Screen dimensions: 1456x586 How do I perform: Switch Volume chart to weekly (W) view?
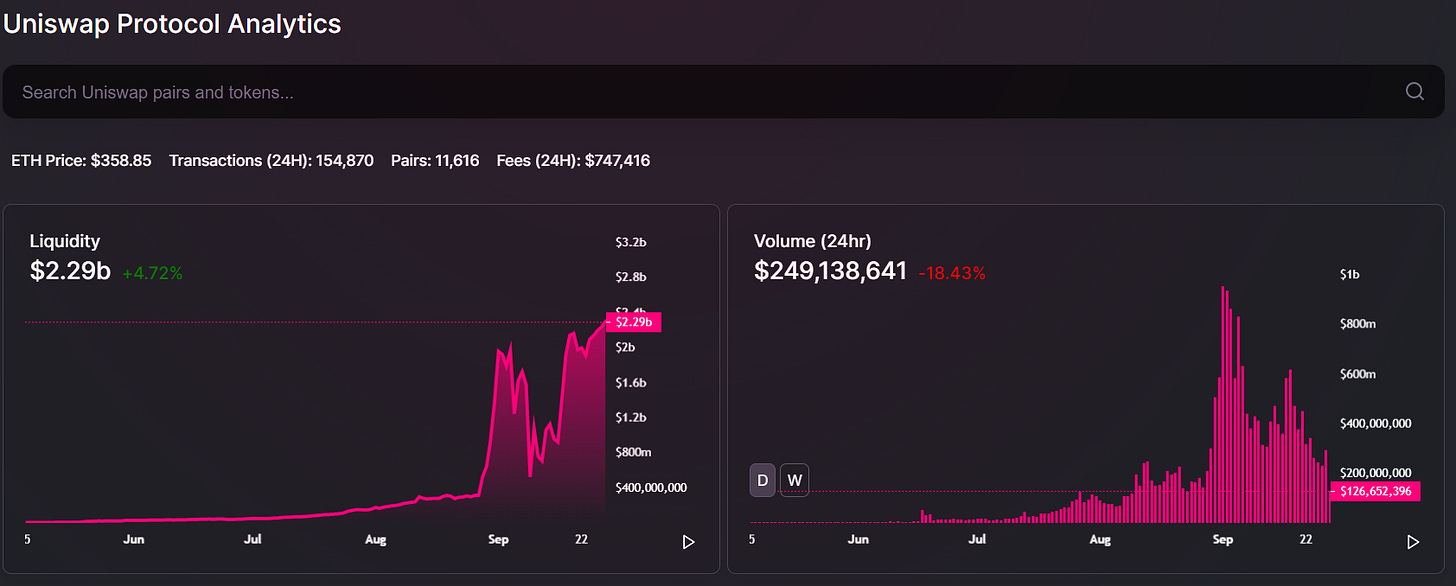click(x=794, y=480)
